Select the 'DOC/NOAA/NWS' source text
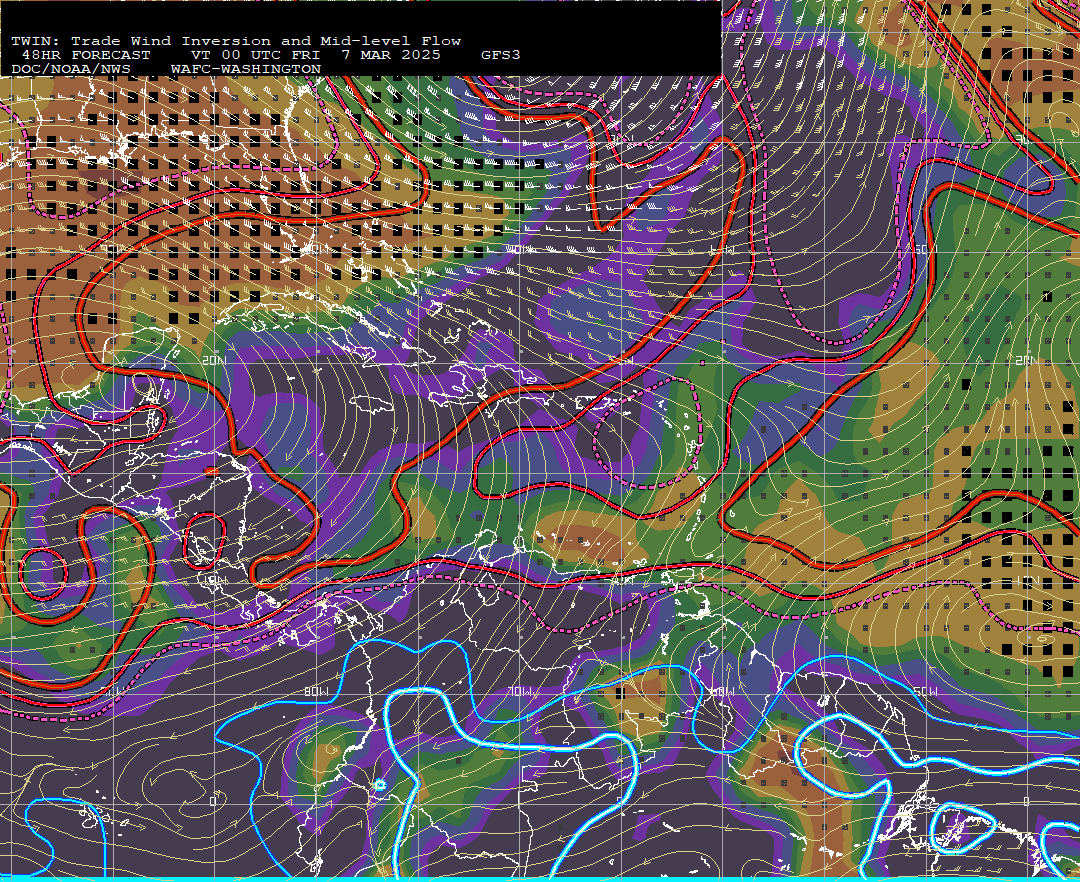This screenshot has width=1080, height=882. (71, 70)
